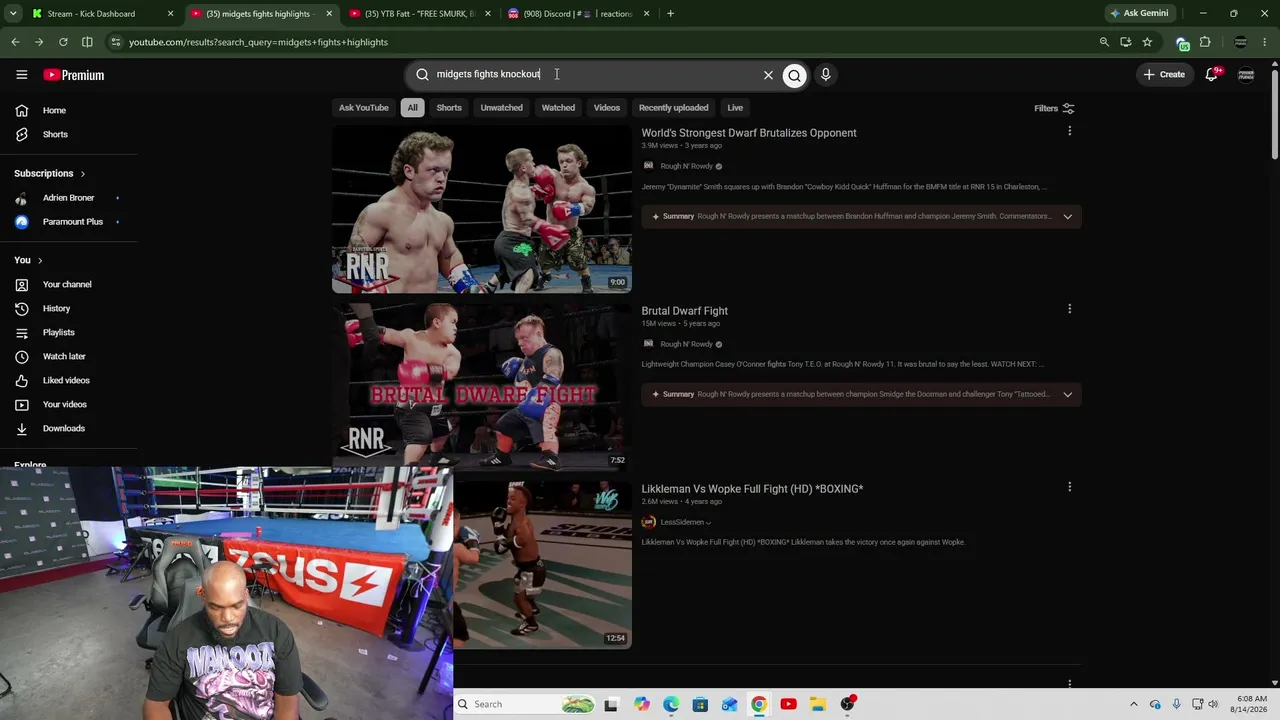The image size is (1280, 720).
Task: Open Microsoft Edge from the taskbar
Action: point(671,704)
